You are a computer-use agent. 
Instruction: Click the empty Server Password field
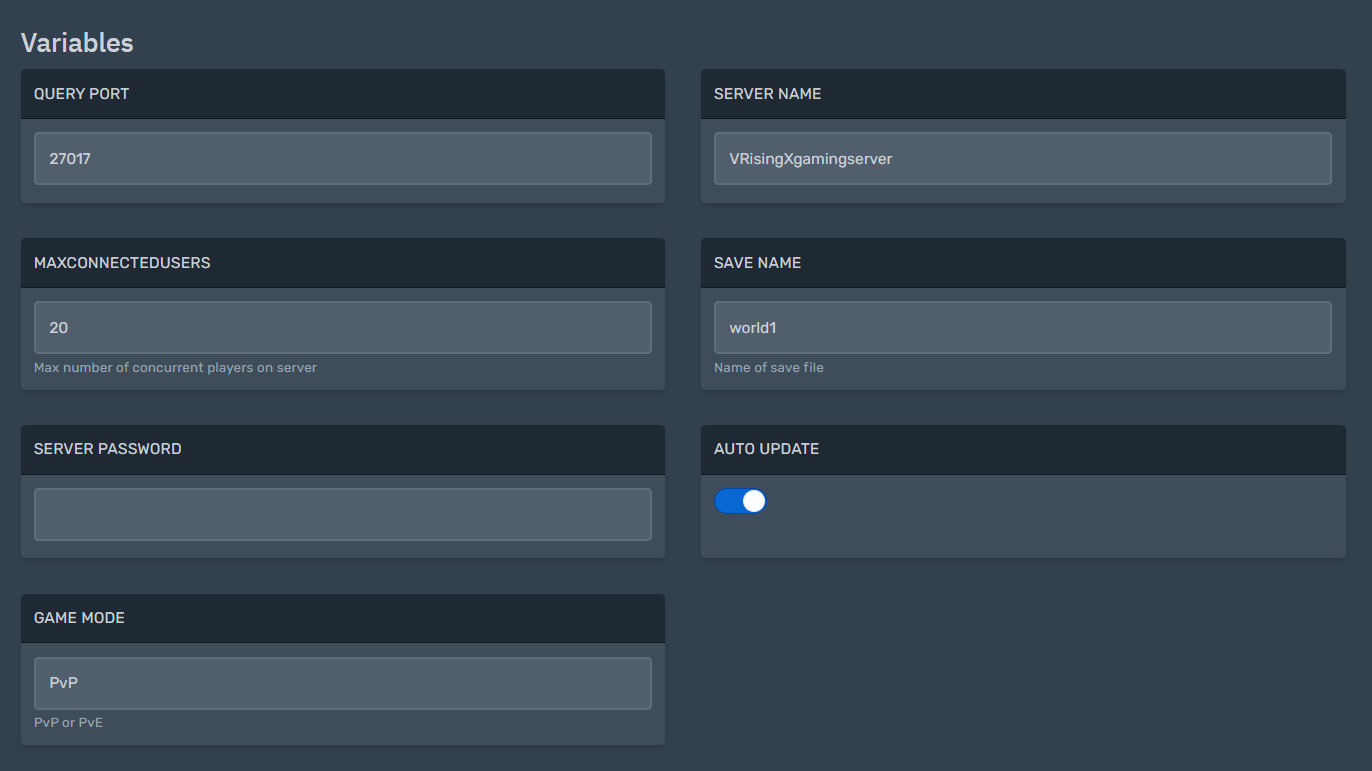coord(342,513)
